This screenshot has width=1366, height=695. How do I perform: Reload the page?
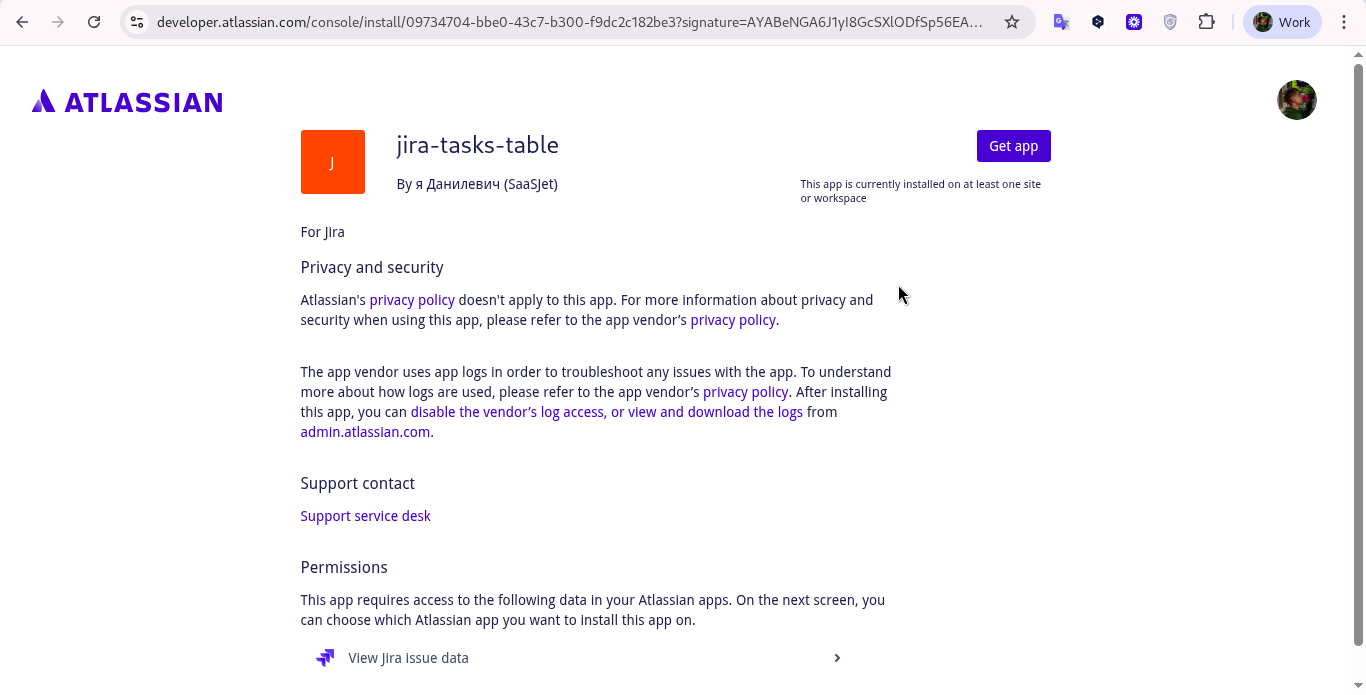coord(94,22)
